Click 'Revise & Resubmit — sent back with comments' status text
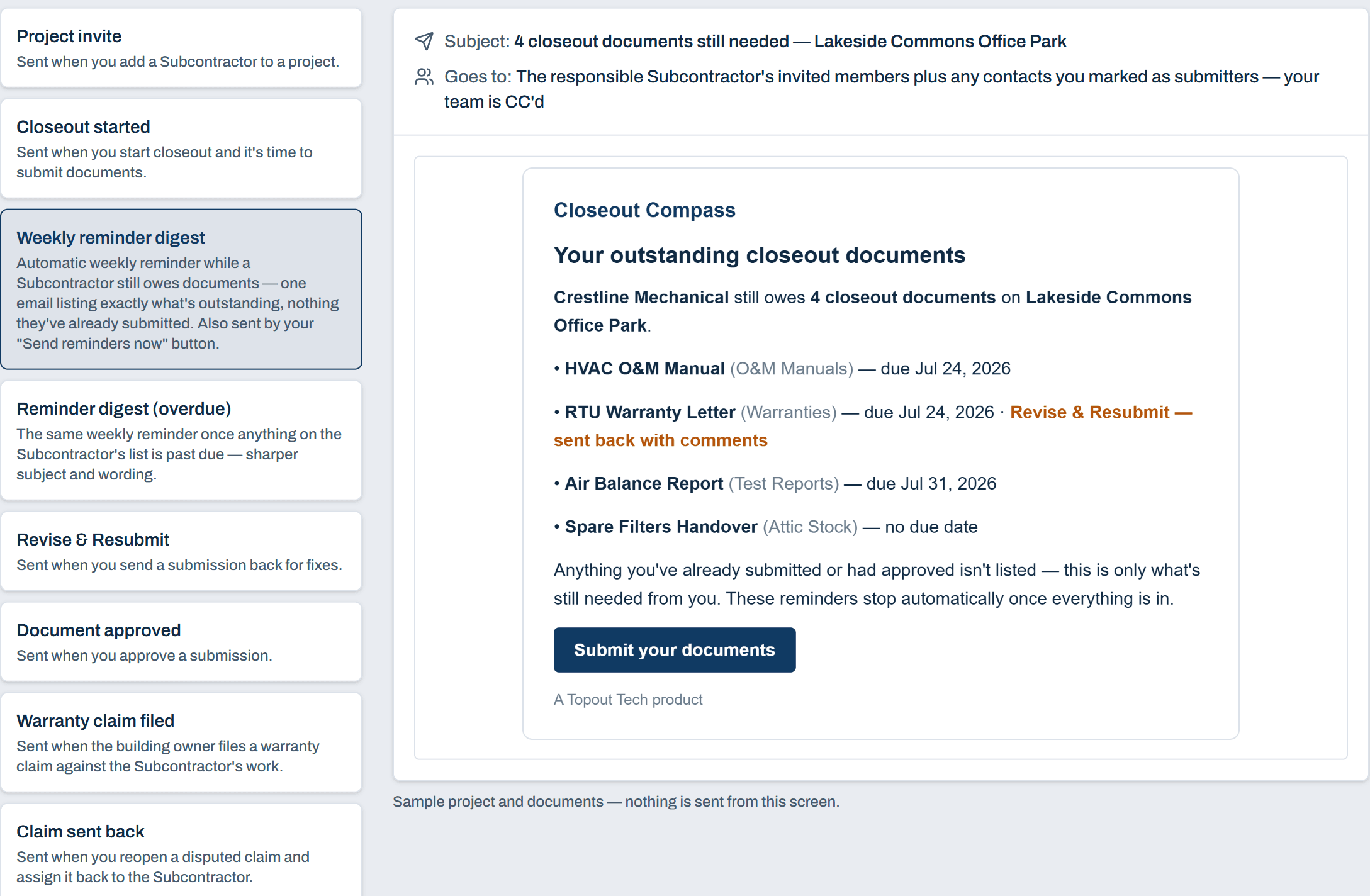Image resolution: width=1370 pixels, height=896 pixels. point(873,426)
